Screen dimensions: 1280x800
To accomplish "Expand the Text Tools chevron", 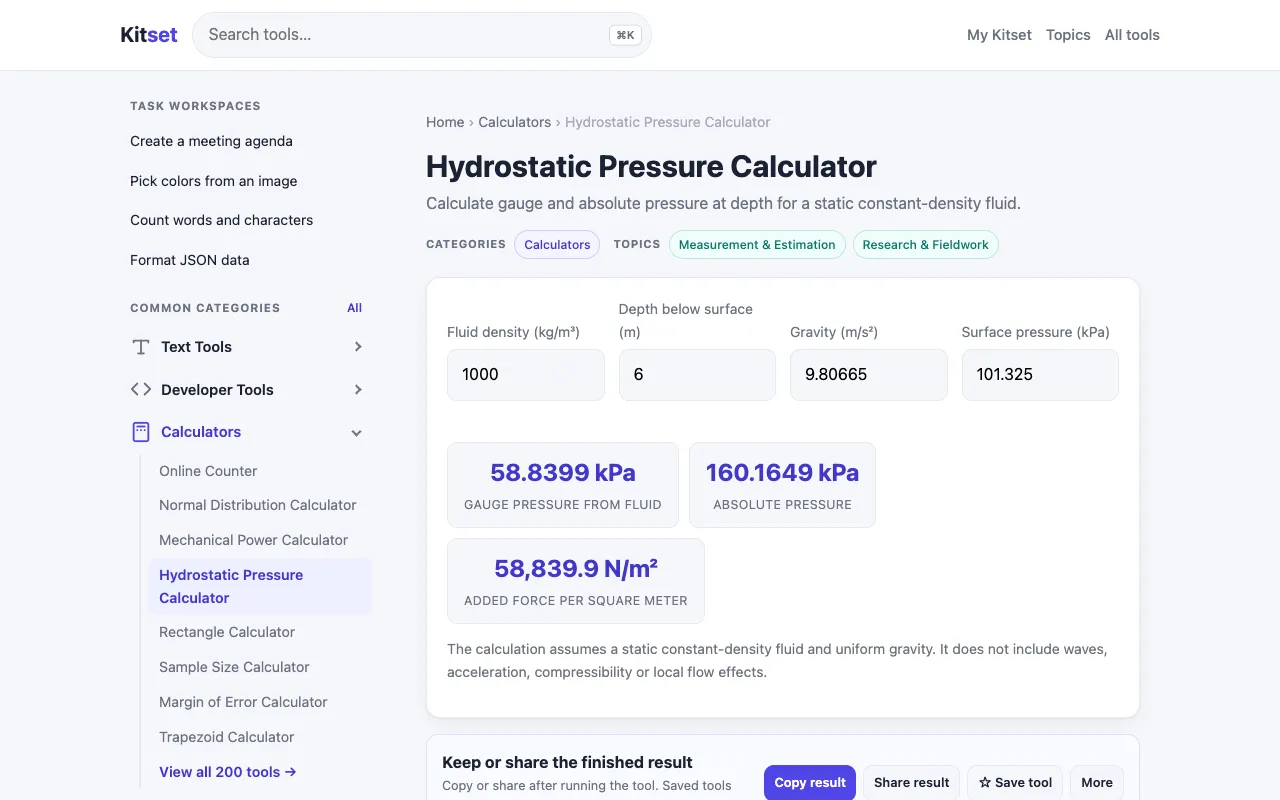I will click(358, 347).
